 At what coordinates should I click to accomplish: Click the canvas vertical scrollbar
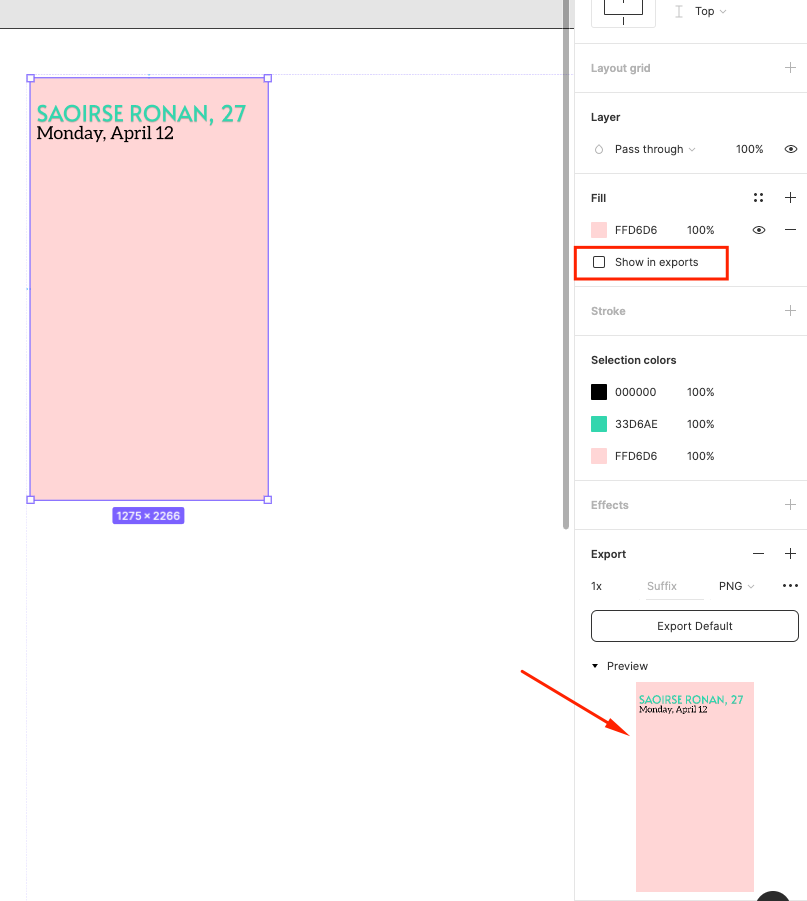tap(566, 264)
